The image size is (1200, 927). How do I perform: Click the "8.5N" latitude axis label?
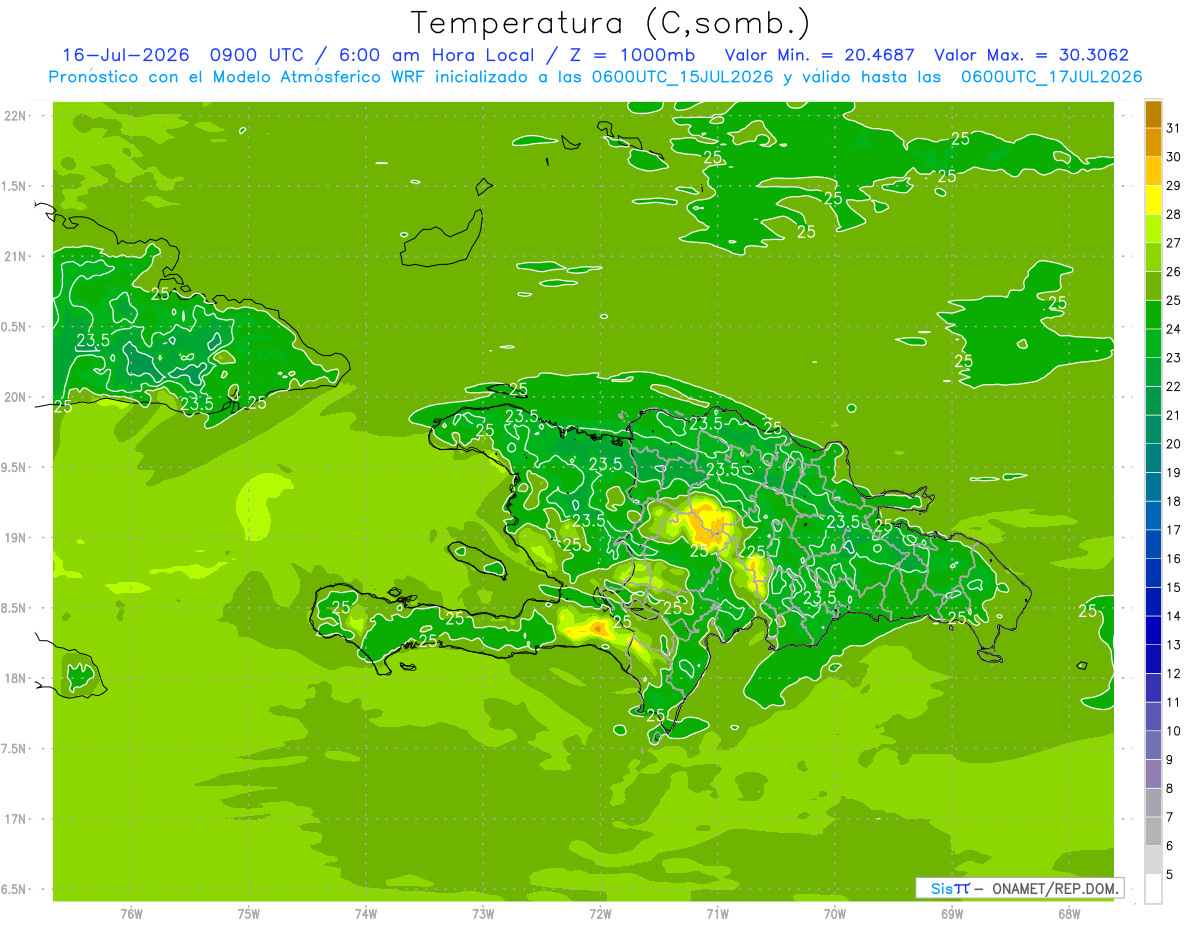coord(15,608)
